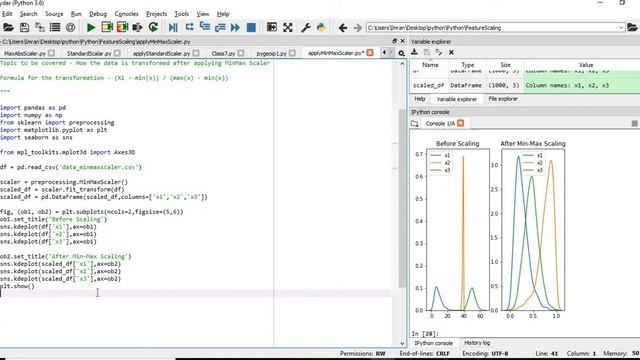Open History log tab
This screenshot has width=640, height=360.
477,343
